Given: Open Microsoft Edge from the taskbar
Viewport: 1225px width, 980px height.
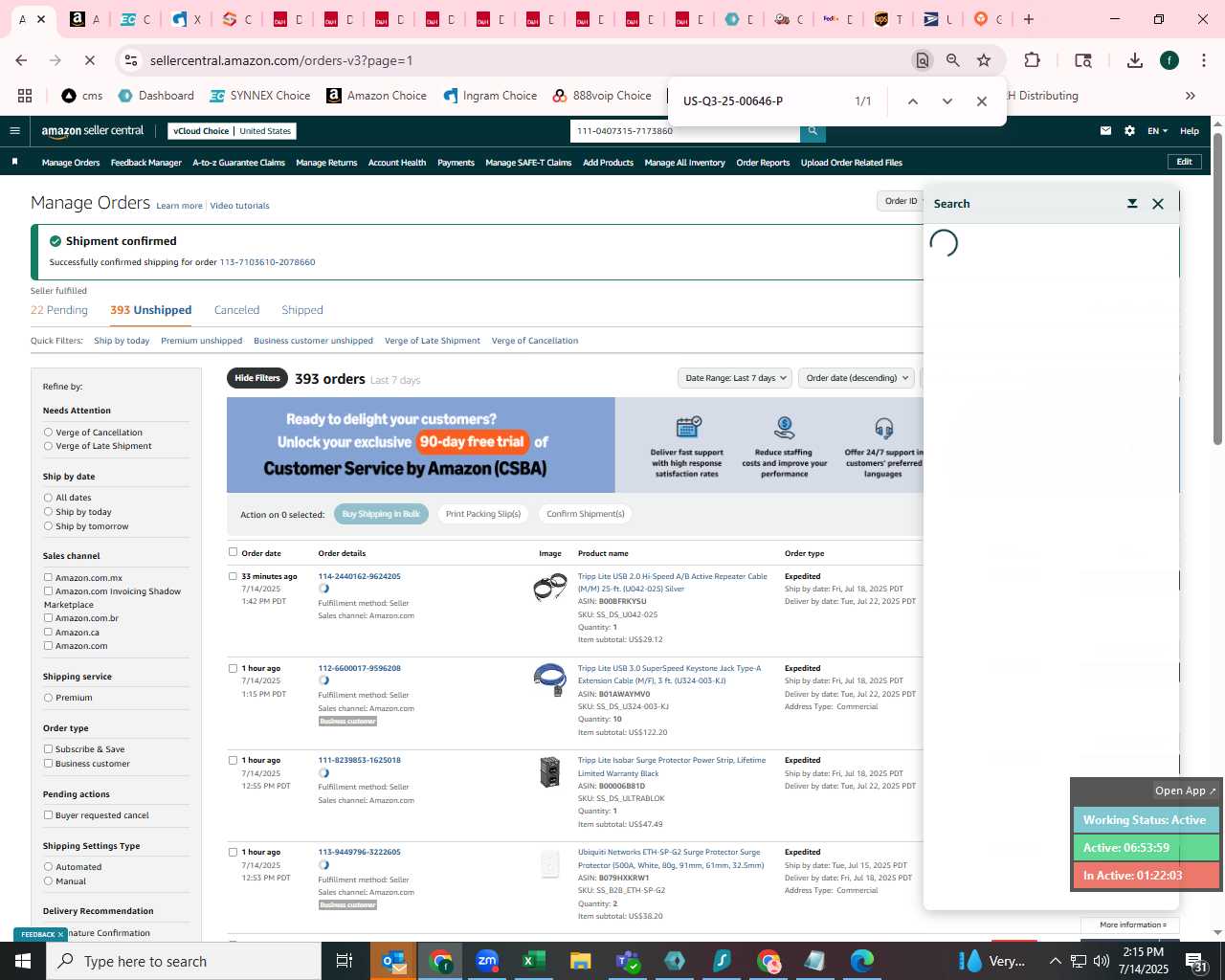Looking at the screenshot, I should click(x=861, y=961).
